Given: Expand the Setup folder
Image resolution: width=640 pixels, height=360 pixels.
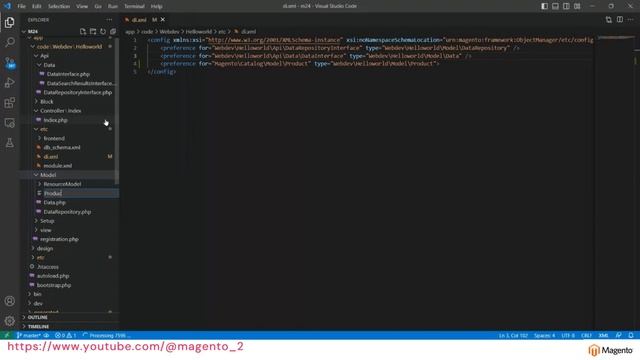Looking at the screenshot, I should 36,221.
